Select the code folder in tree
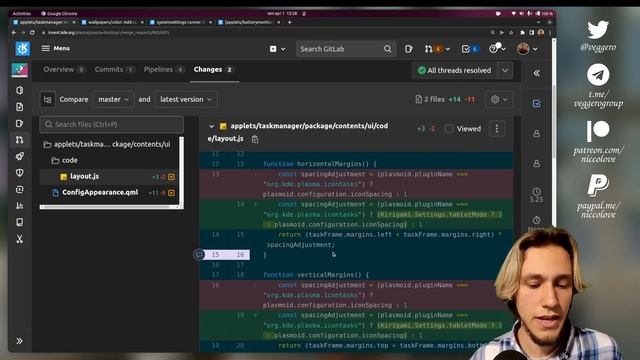This screenshot has height=360, width=640. pos(64,160)
